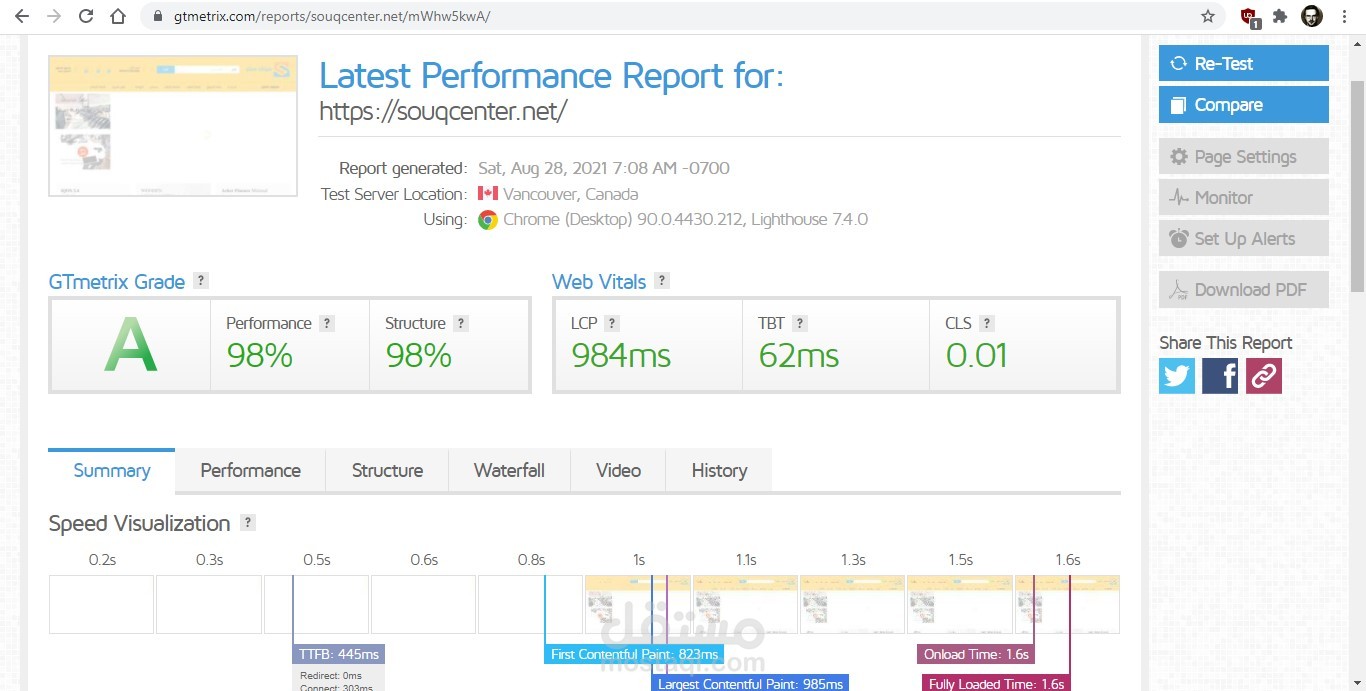Click Fully Loaded Time: 1.6s marker

pos(996,684)
